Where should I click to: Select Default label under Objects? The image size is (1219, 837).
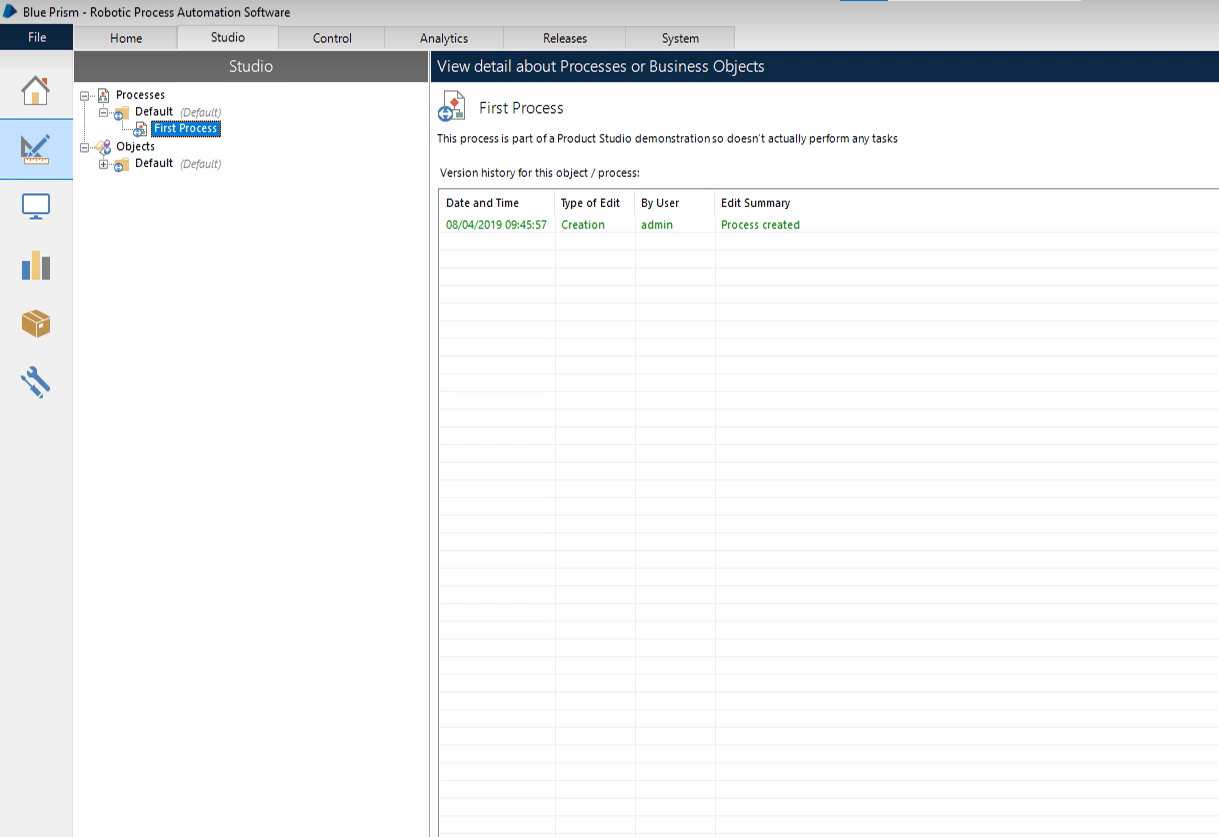coord(154,163)
